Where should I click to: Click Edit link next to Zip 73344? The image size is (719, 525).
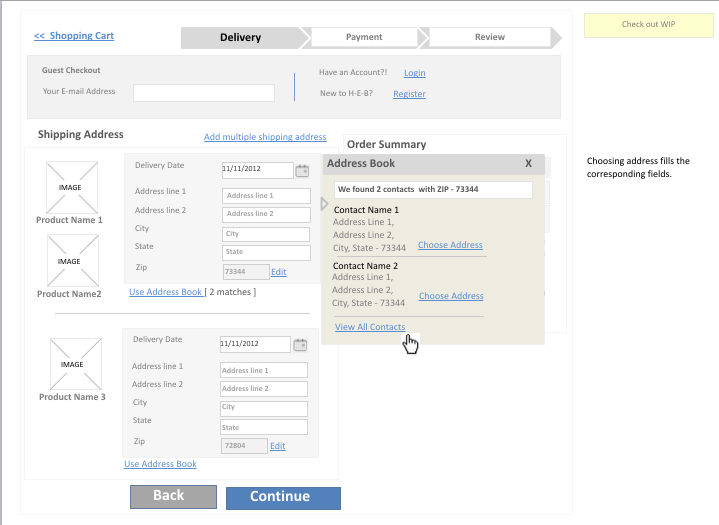[279, 272]
